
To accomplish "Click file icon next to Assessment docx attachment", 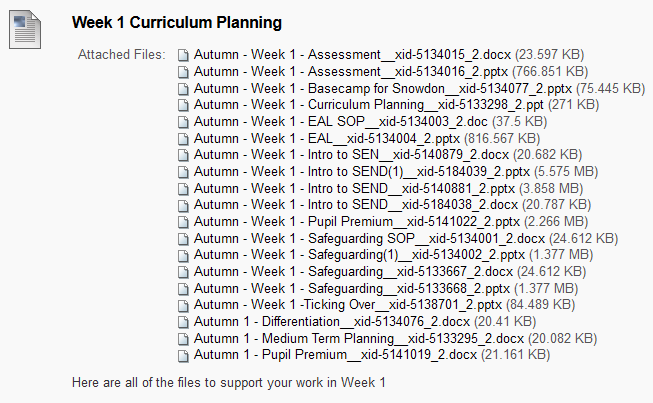I will pos(183,55).
